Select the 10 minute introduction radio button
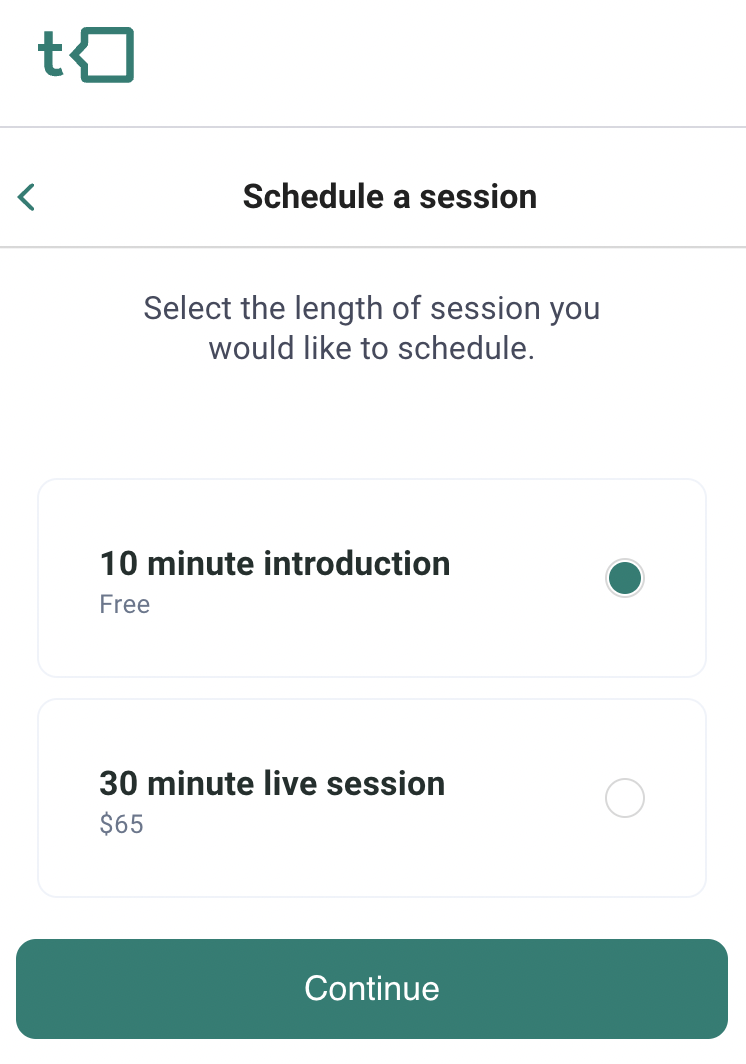Image resolution: width=746 pixels, height=1064 pixels. point(624,578)
